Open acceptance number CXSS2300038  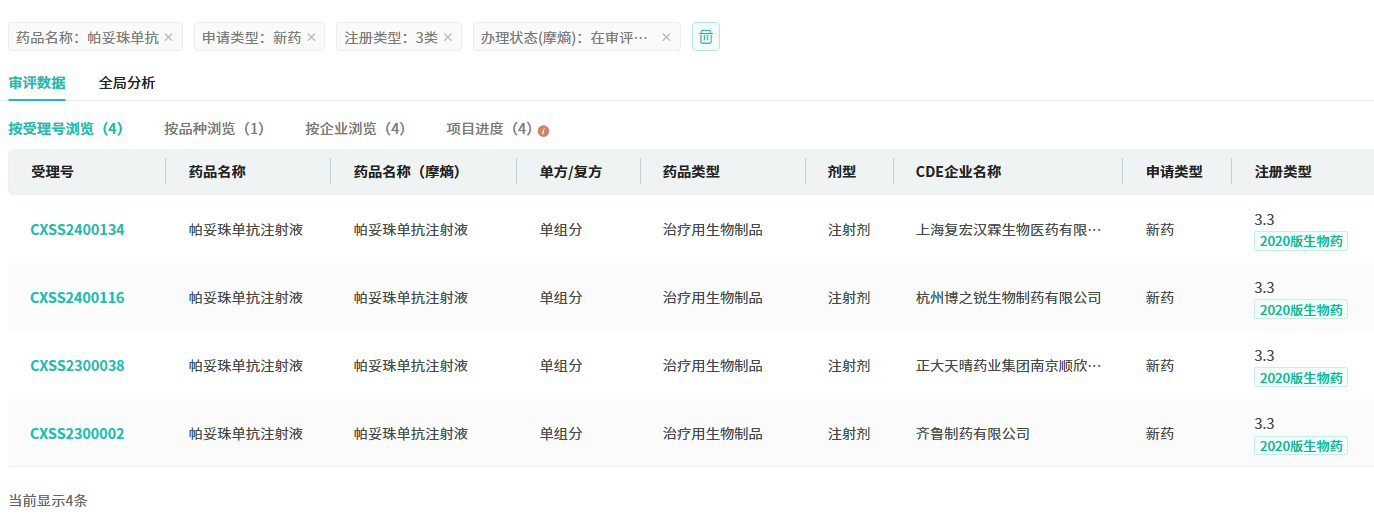77,366
